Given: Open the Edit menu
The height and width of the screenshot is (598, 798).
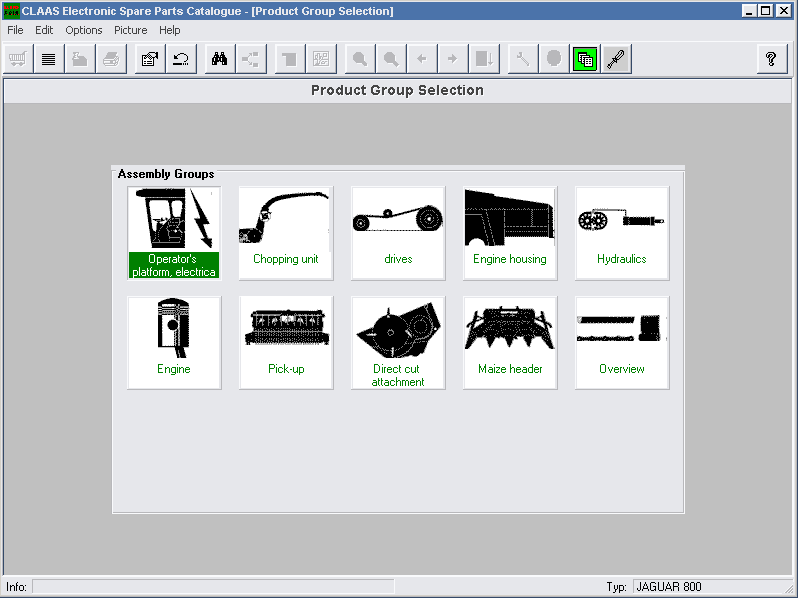Looking at the screenshot, I should (x=44, y=31).
